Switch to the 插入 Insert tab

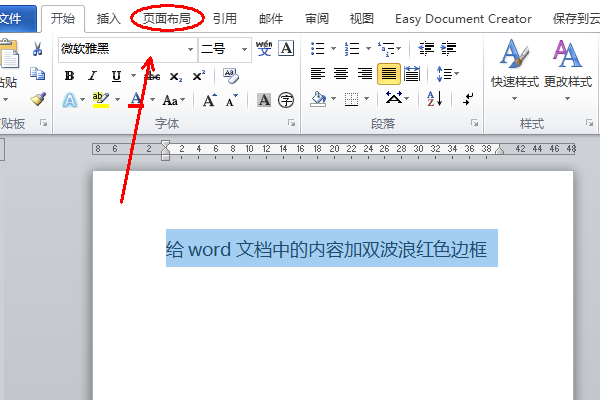click(109, 18)
